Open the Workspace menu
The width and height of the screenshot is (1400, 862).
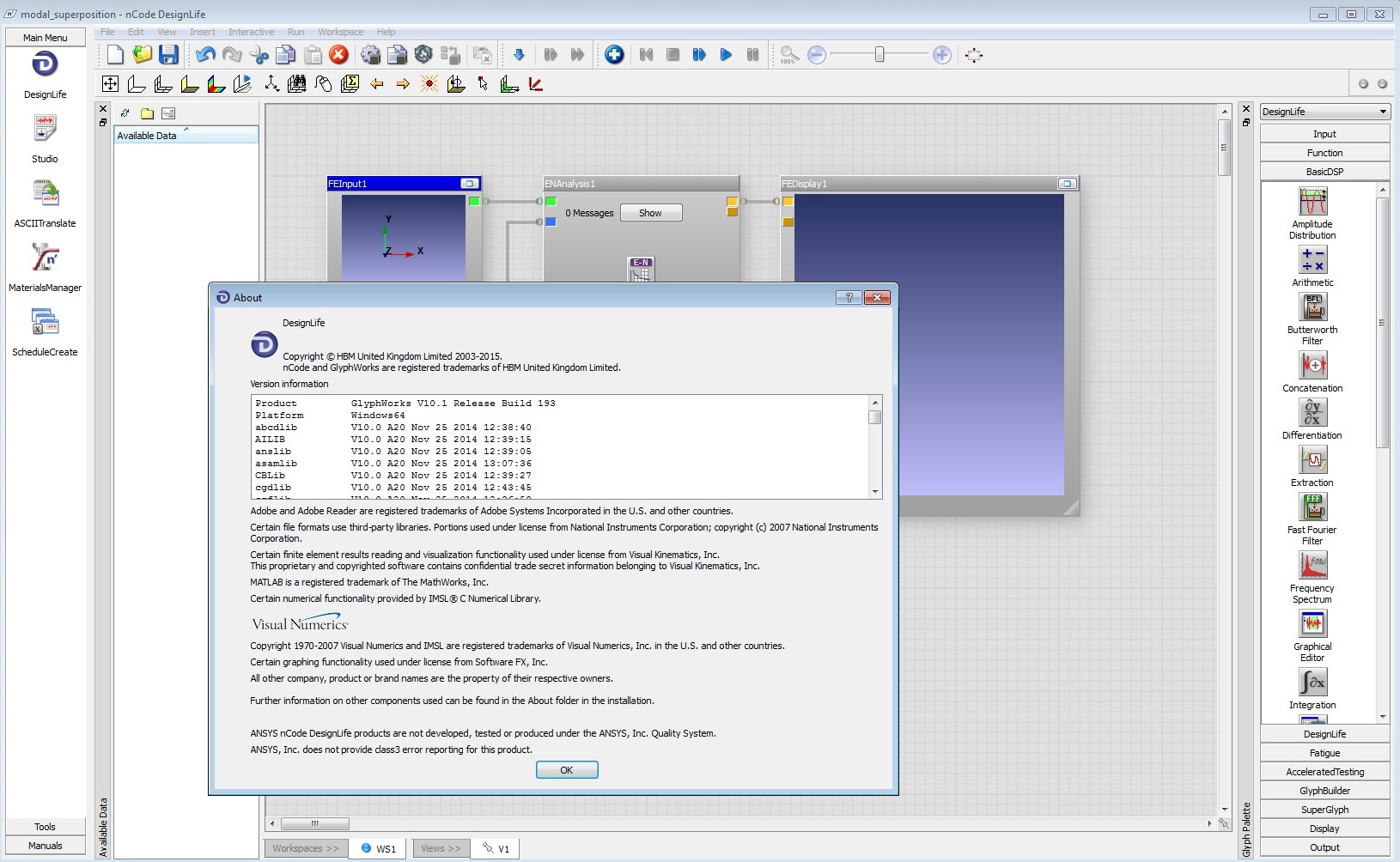[x=340, y=32]
